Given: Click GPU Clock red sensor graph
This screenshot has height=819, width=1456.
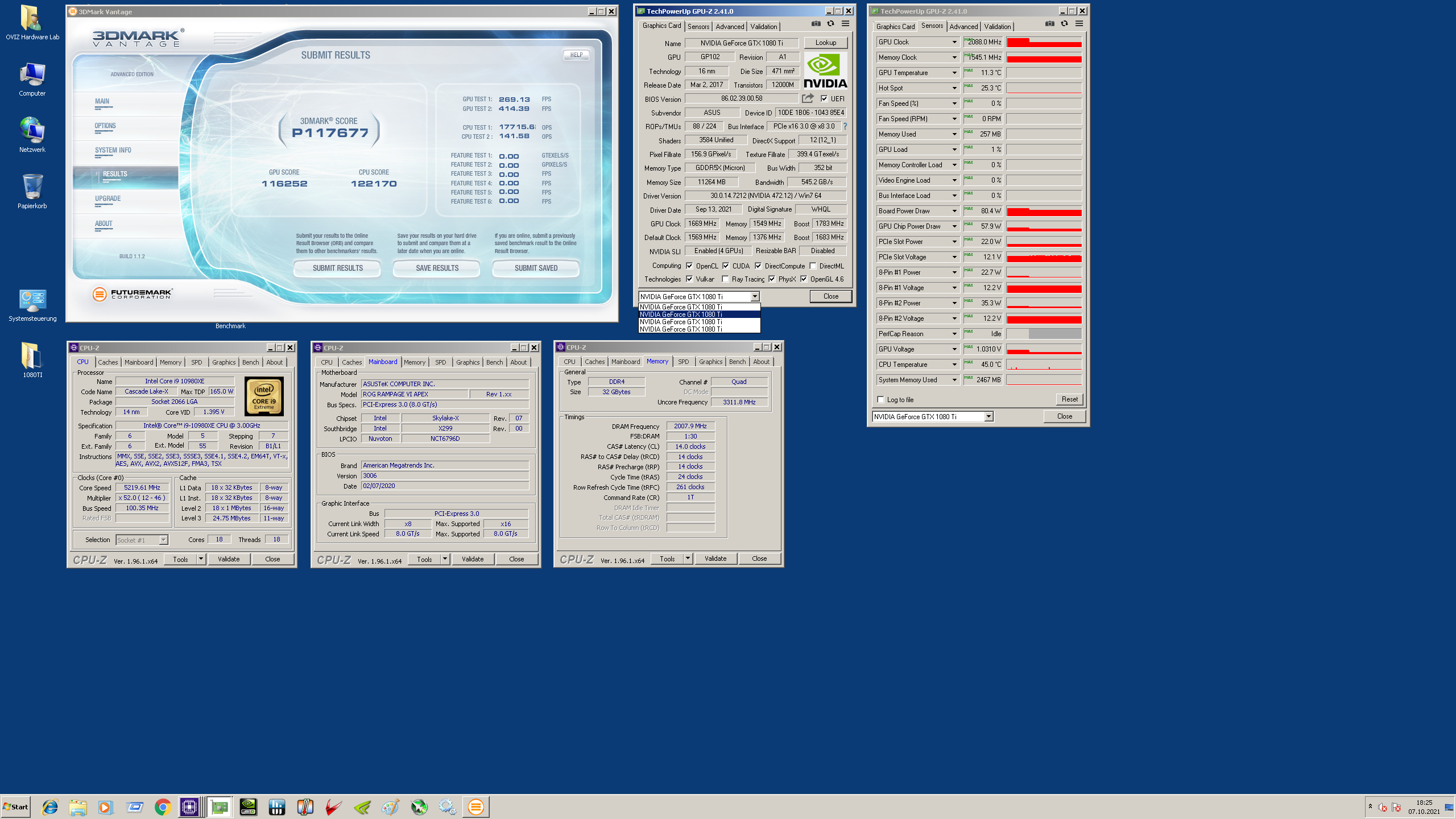Looking at the screenshot, I should (x=1044, y=42).
